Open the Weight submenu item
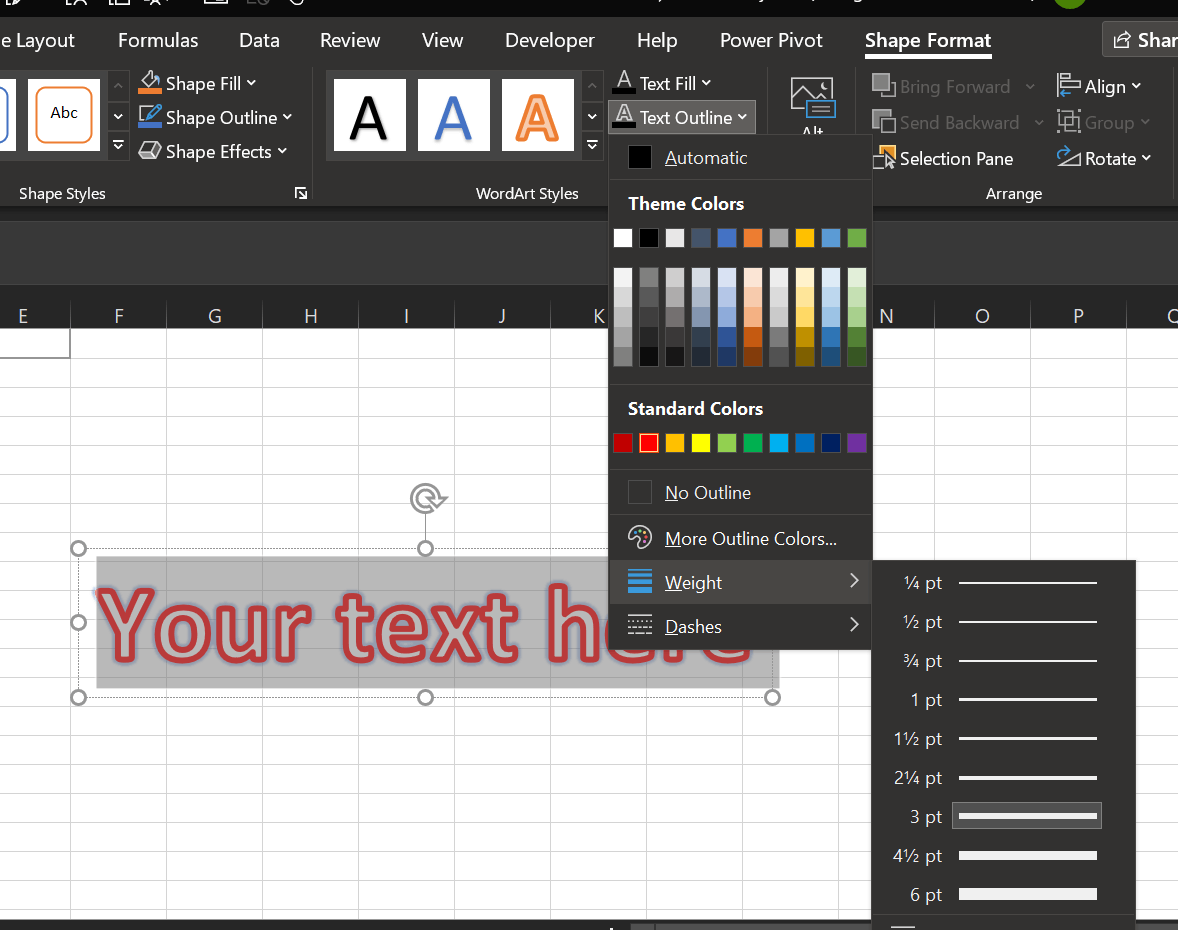 [740, 581]
